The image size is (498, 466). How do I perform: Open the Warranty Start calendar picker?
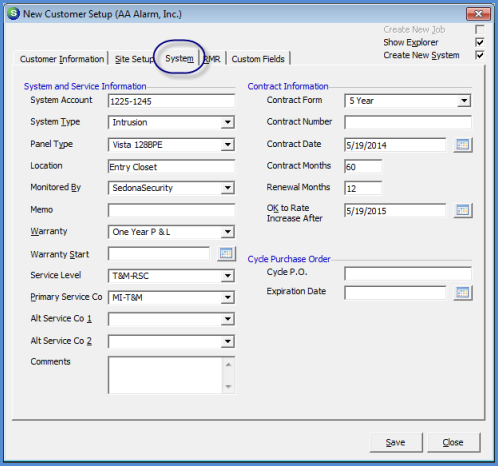[226, 254]
